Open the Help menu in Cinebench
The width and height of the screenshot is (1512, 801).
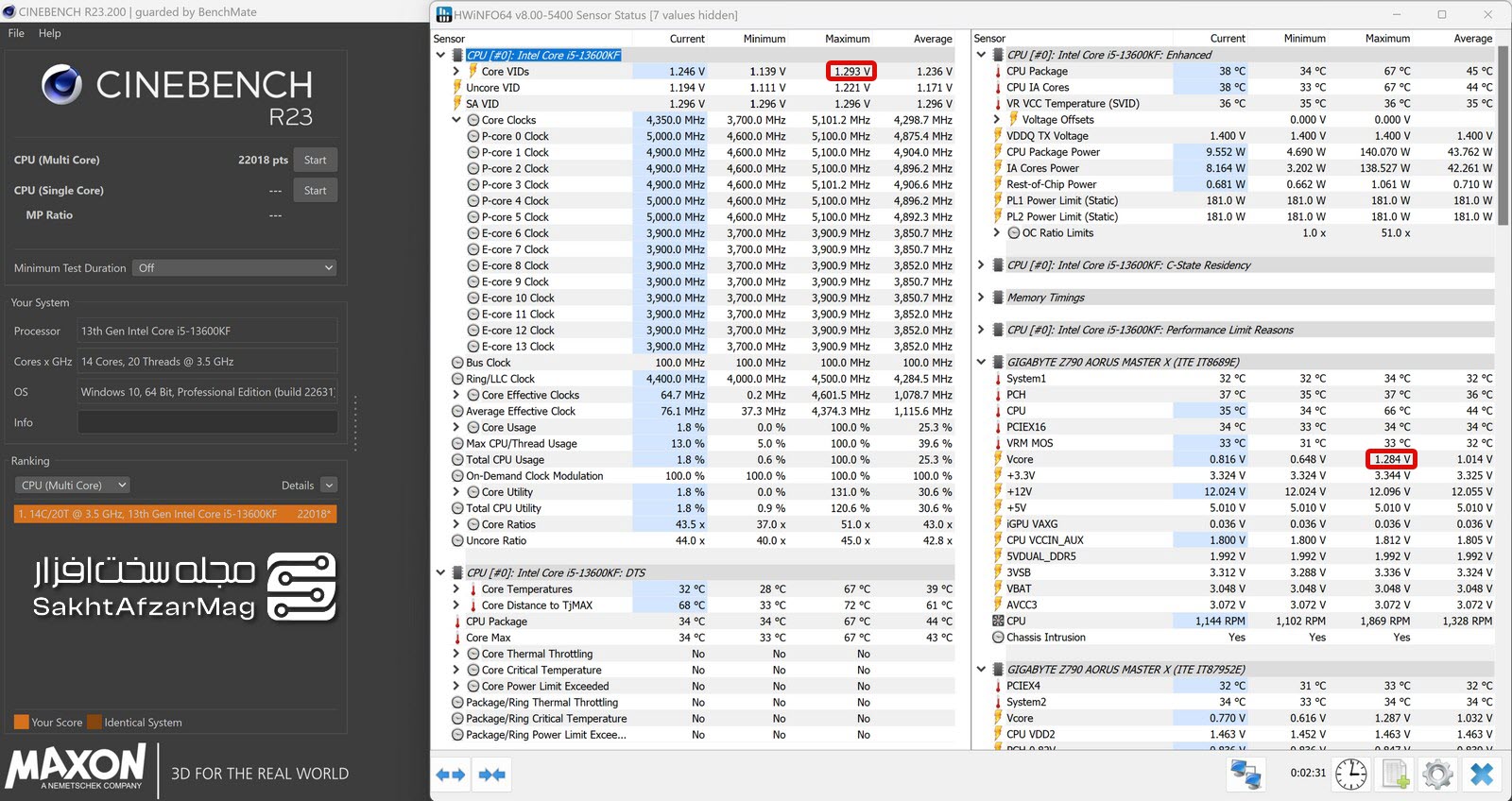(49, 33)
